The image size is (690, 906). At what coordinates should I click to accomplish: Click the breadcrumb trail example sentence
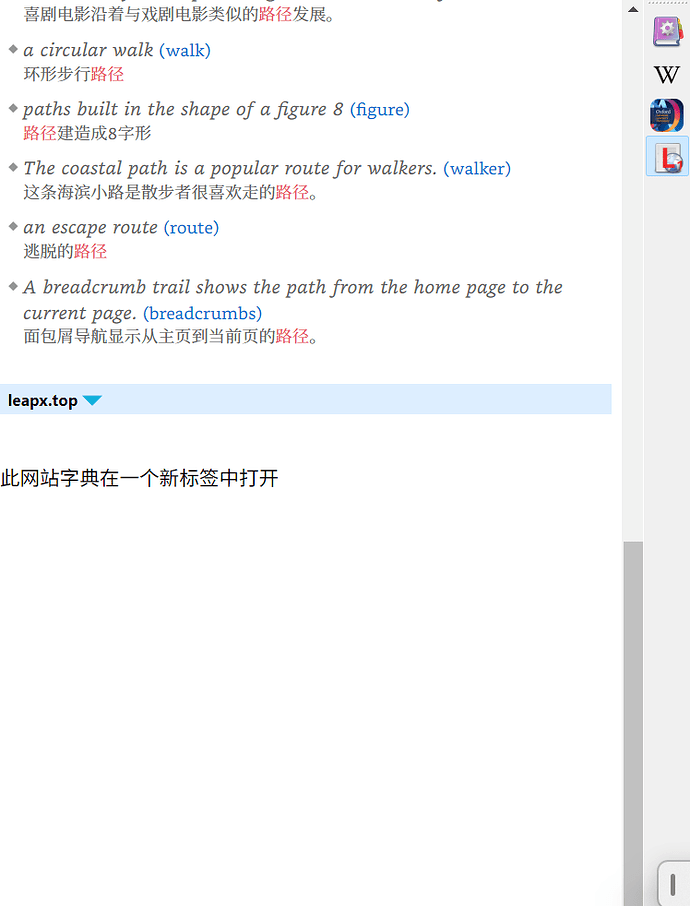[293, 299]
